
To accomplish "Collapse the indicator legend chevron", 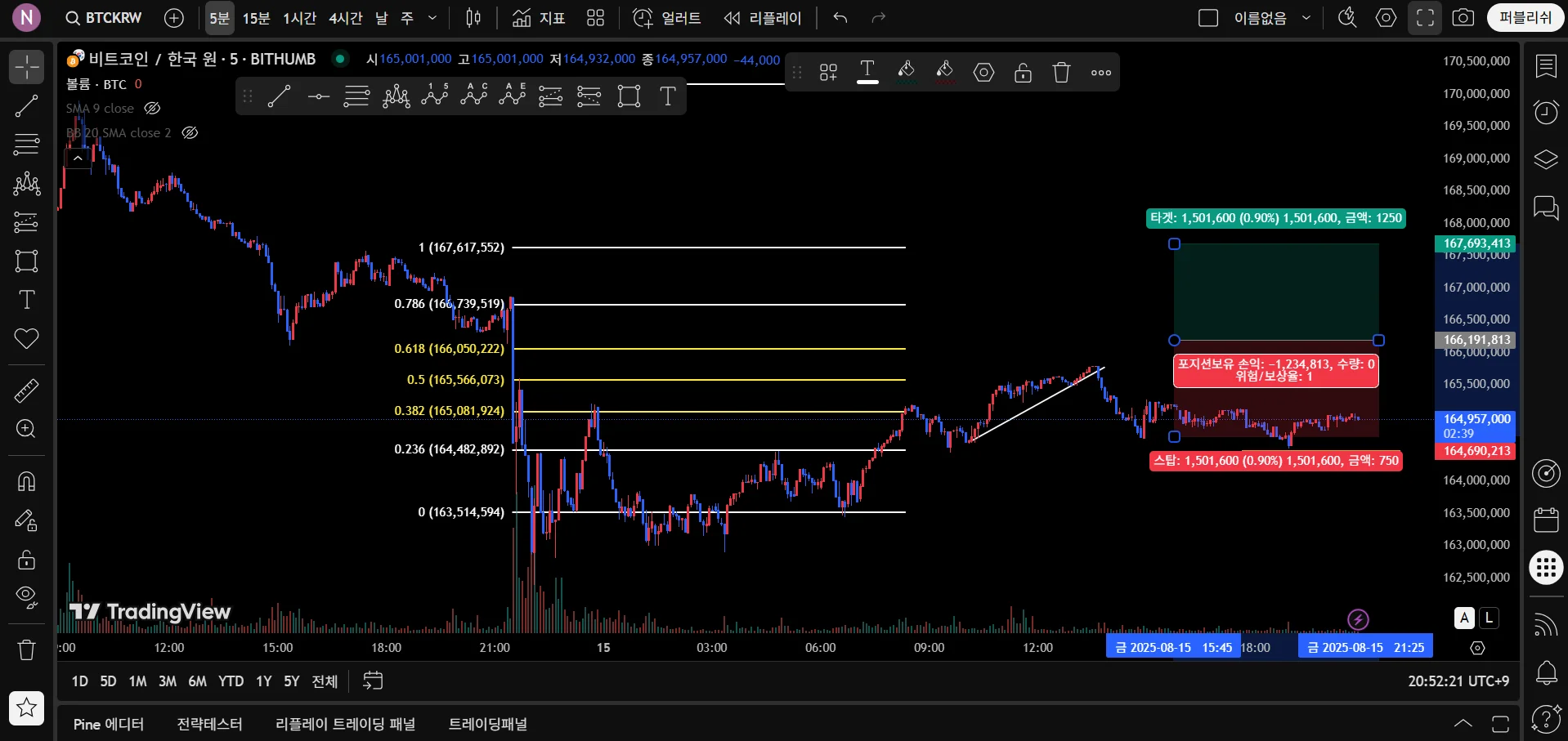I will tap(78, 158).
